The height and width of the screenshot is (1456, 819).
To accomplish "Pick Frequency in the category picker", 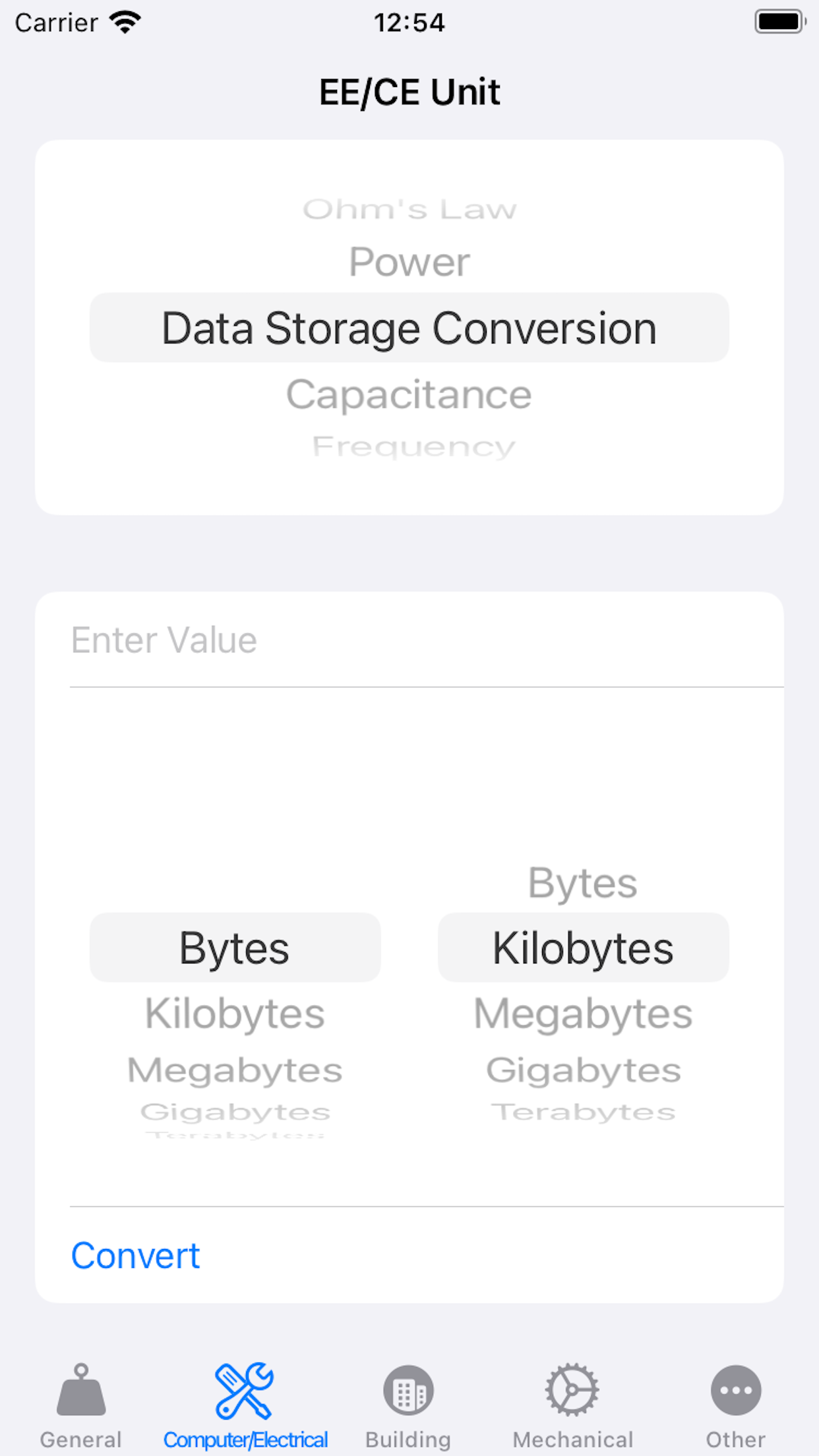I will point(413,446).
